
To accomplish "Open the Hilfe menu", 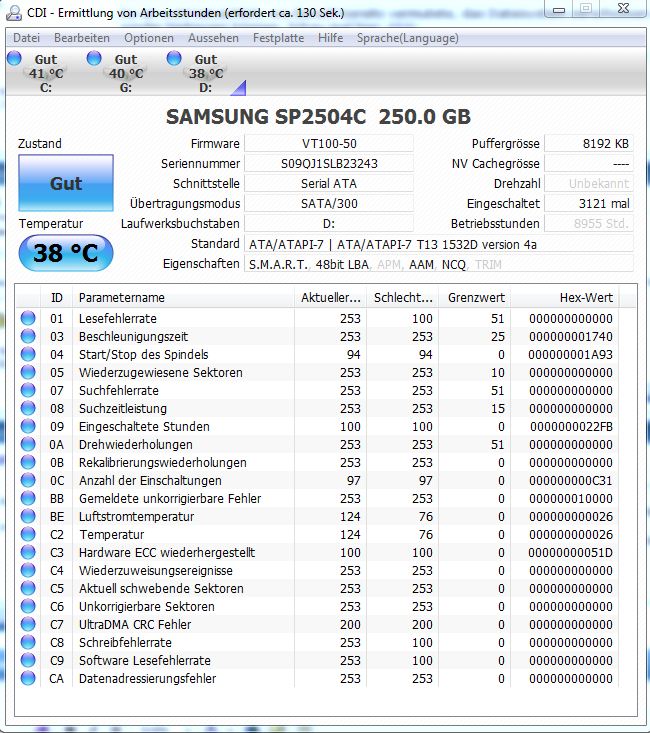I will (330, 38).
